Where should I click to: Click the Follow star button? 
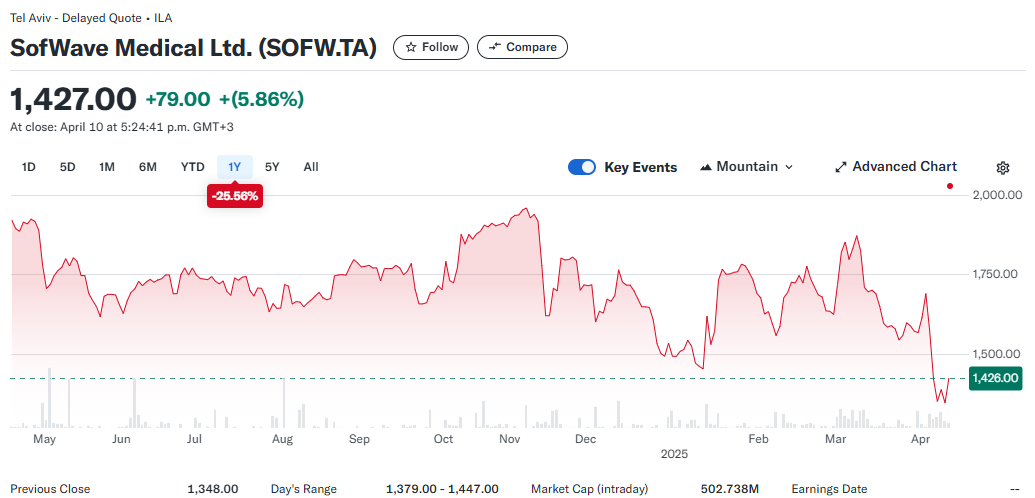pyautogui.click(x=431, y=48)
